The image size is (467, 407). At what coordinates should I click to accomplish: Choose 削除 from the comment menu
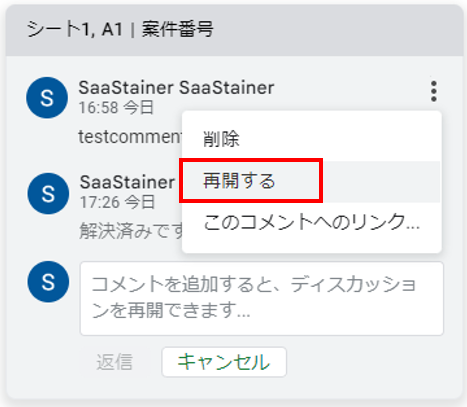311,139
